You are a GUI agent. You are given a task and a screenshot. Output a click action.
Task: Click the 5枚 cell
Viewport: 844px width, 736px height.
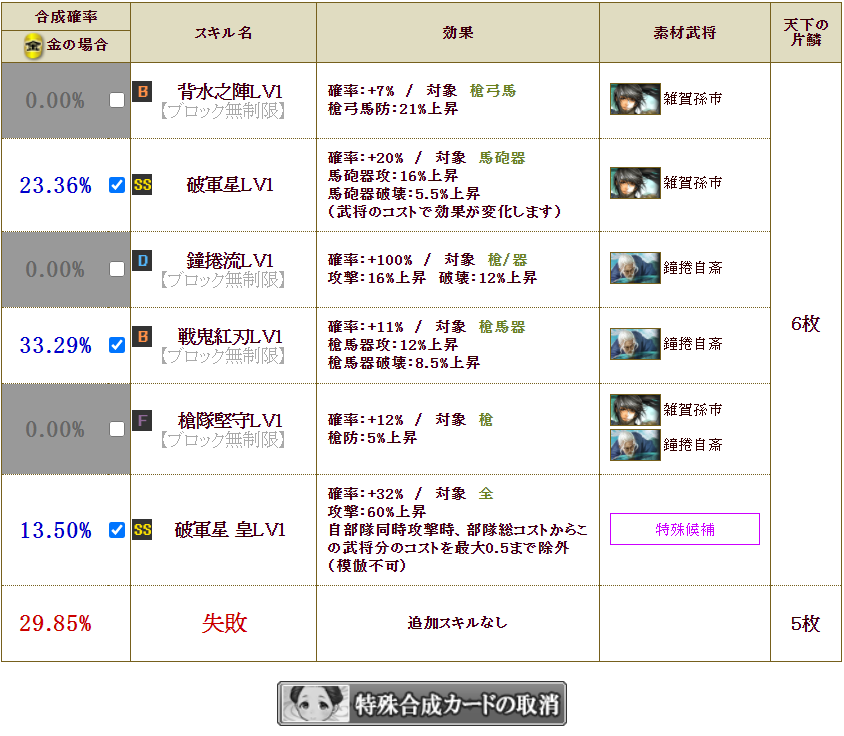pyautogui.click(x=806, y=623)
